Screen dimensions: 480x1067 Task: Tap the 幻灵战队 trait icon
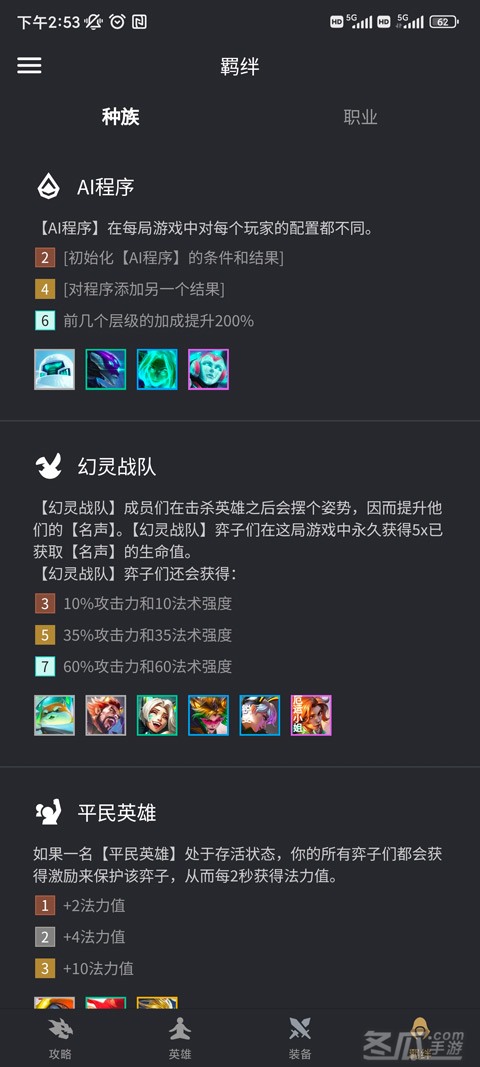[49, 466]
